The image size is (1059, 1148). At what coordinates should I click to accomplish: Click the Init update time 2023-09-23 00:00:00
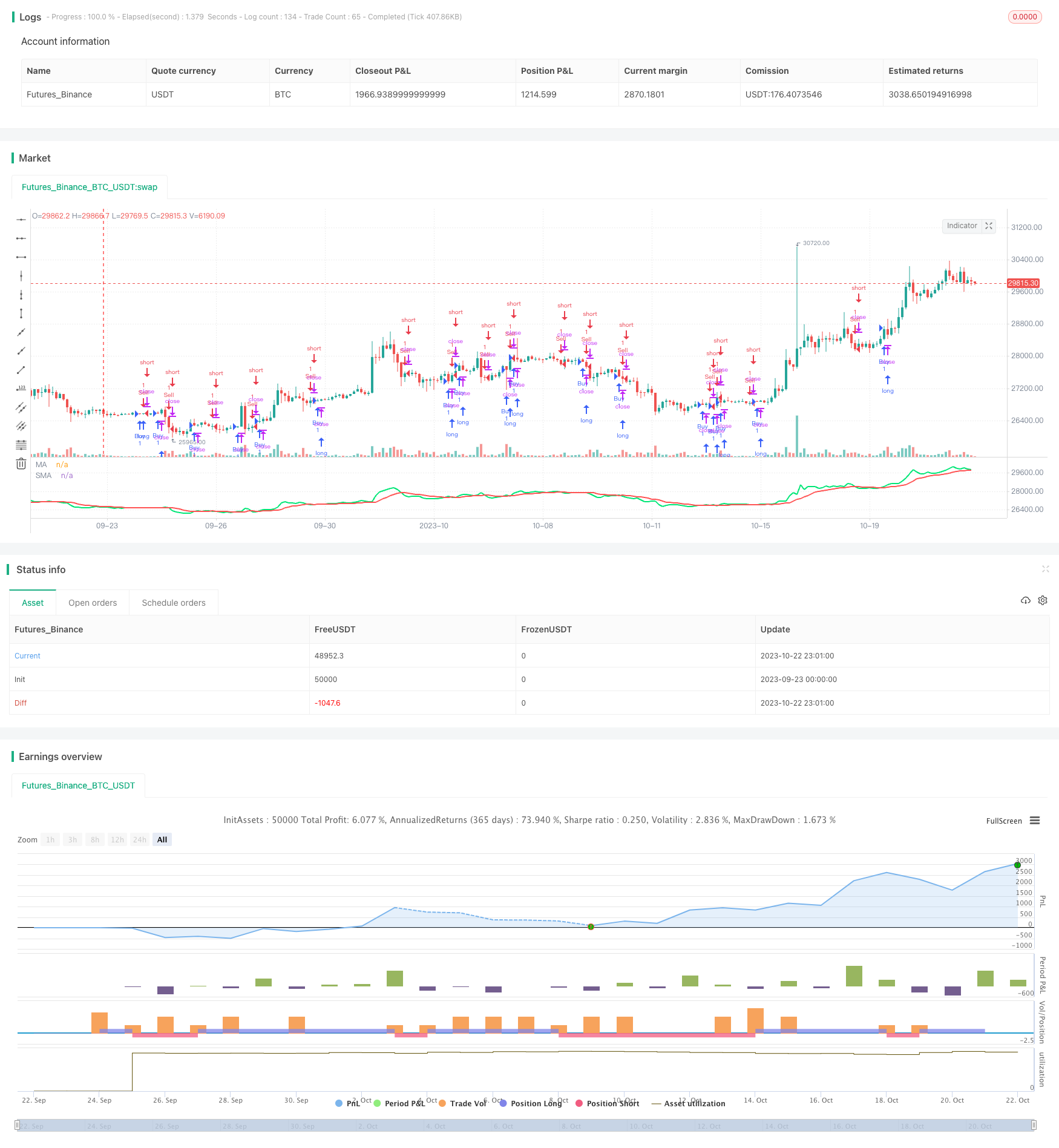click(x=798, y=679)
